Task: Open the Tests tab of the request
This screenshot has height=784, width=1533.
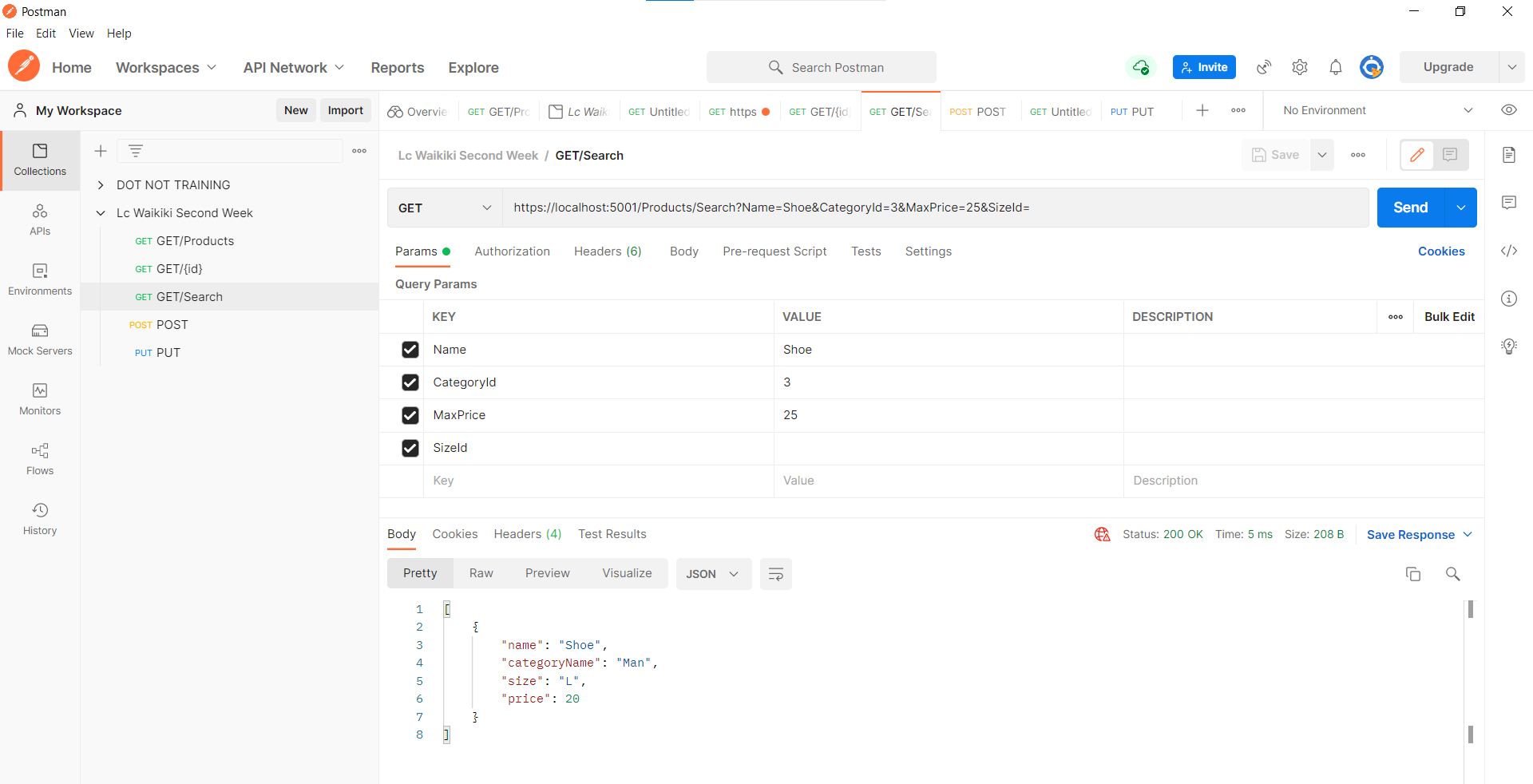Action: pos(866,251)
